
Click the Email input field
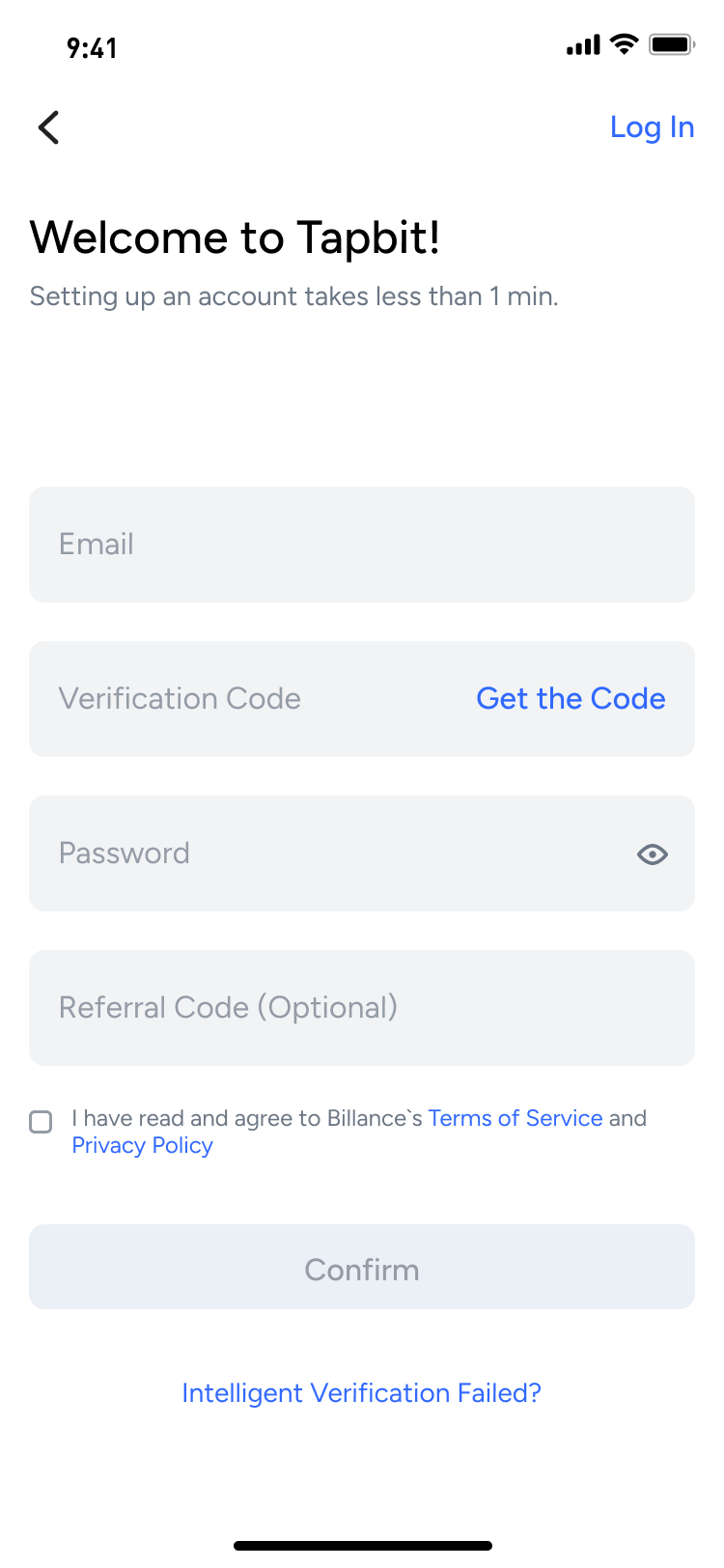pyautogui.click(x=361, y=544)
